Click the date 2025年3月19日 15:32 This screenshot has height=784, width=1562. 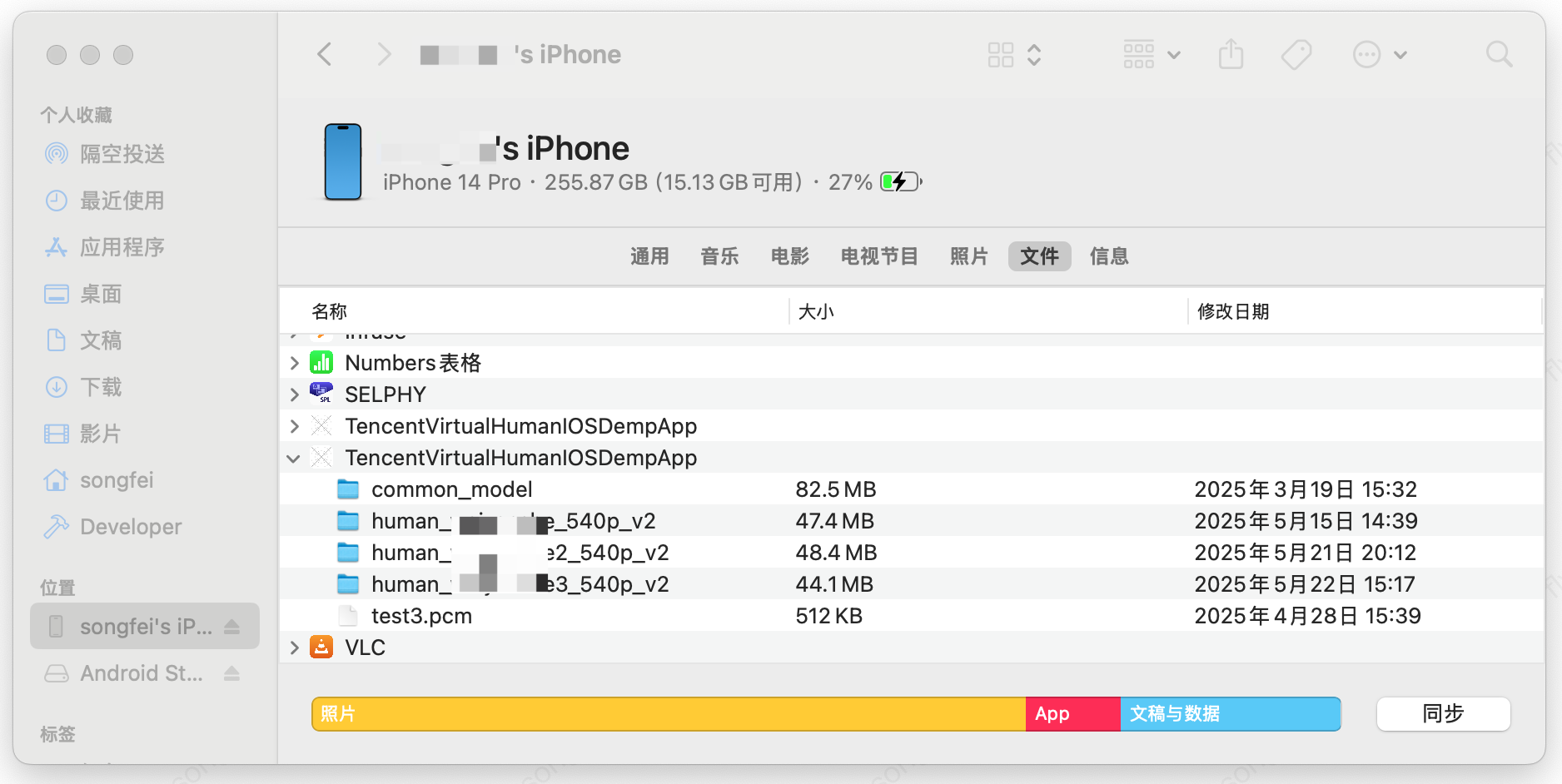1306,489
